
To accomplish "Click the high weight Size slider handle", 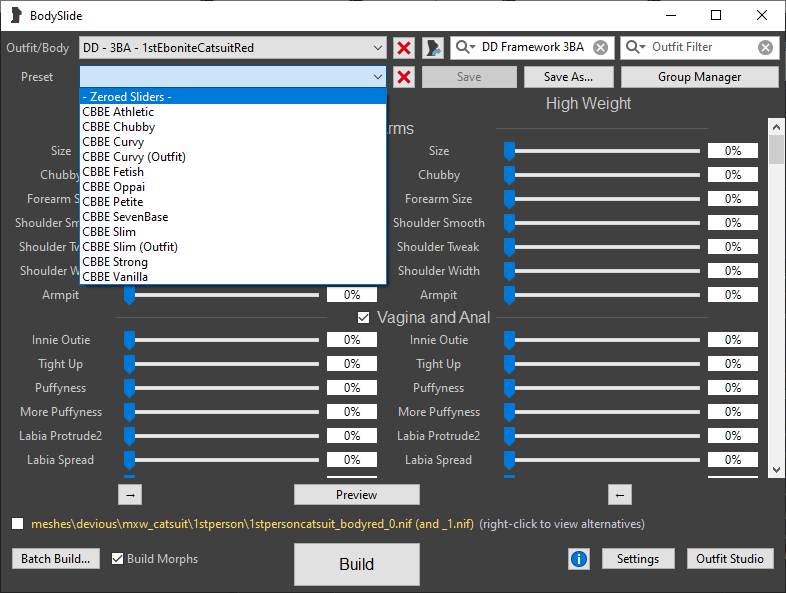I will tap(509, 151).
